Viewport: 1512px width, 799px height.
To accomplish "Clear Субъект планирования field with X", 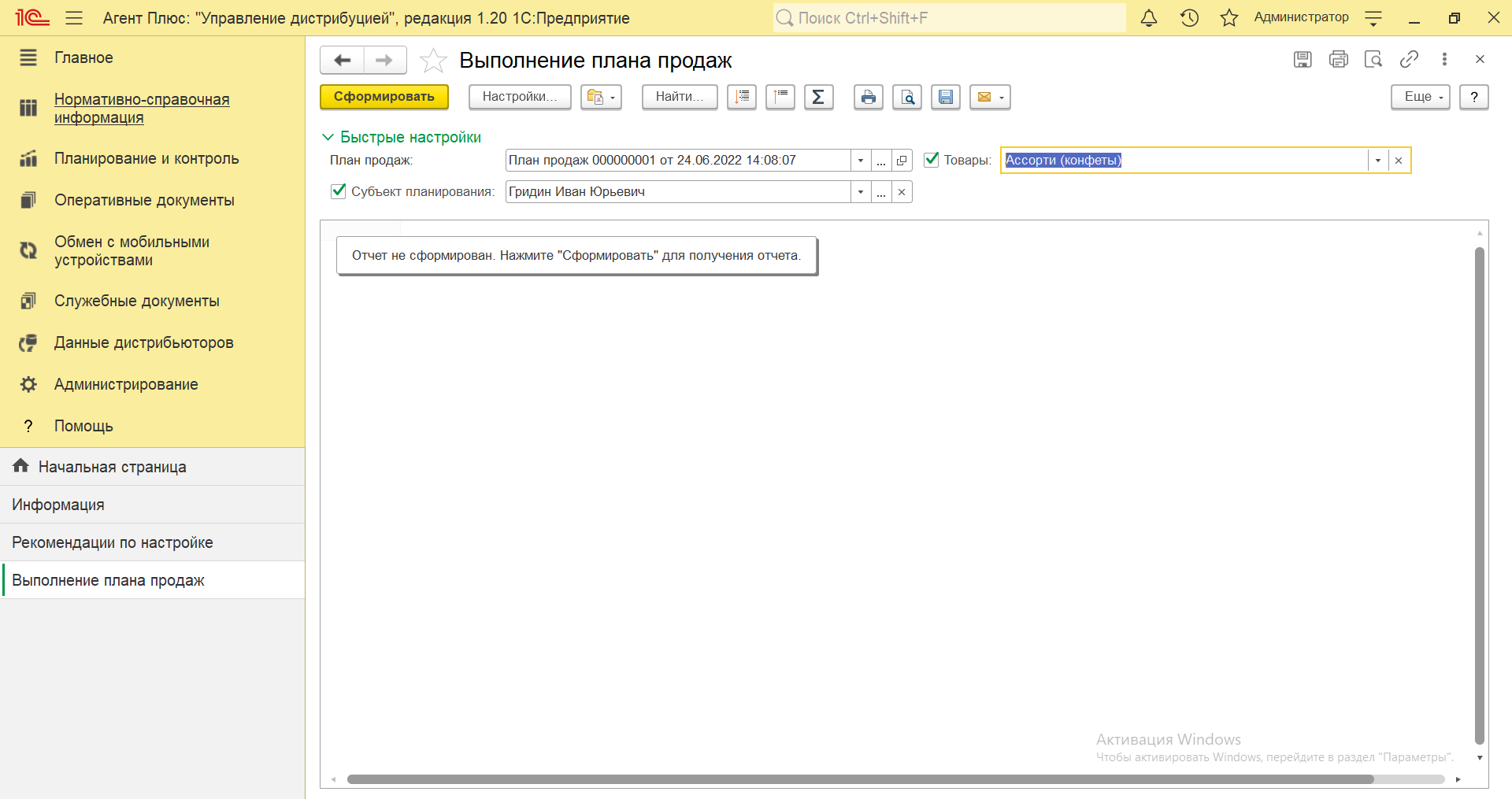I will (x=902, y=192).
